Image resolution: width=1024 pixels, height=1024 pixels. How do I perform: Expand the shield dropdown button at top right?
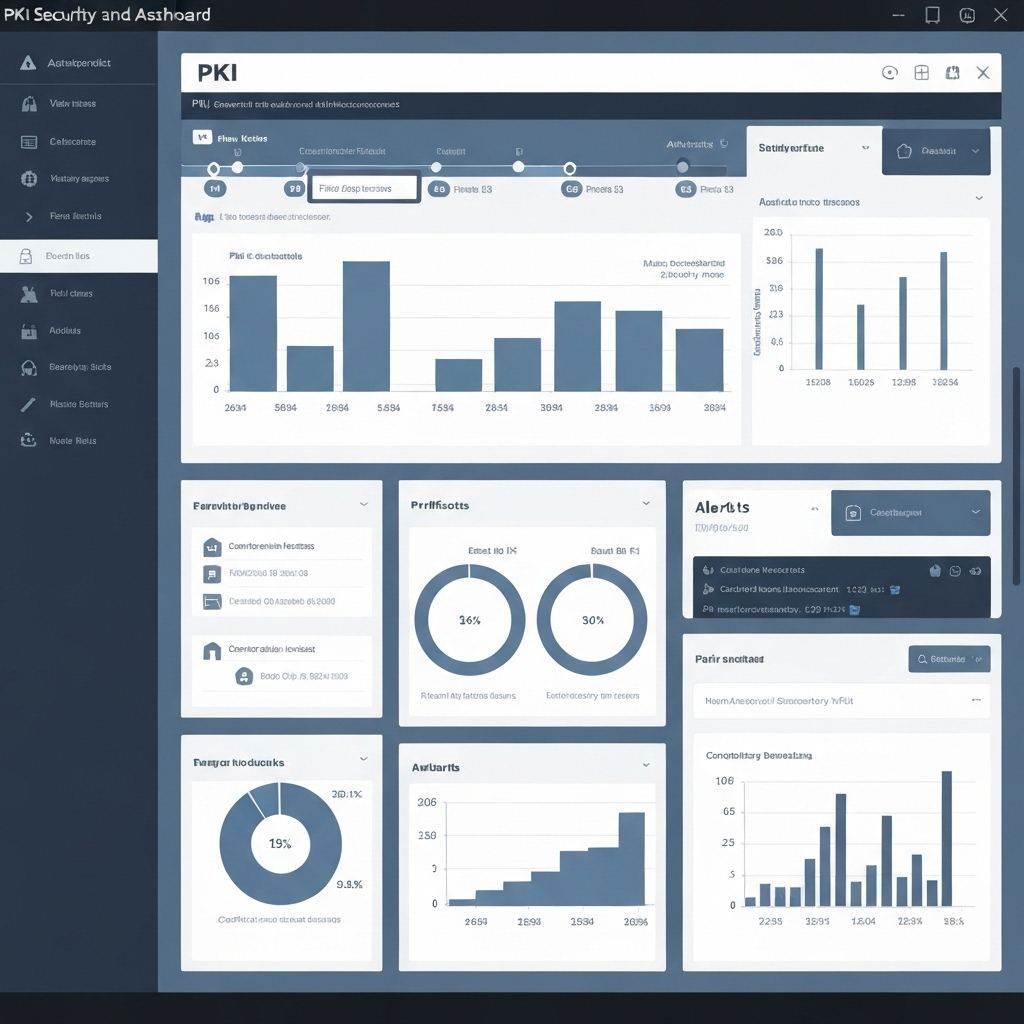coord(936,151)
